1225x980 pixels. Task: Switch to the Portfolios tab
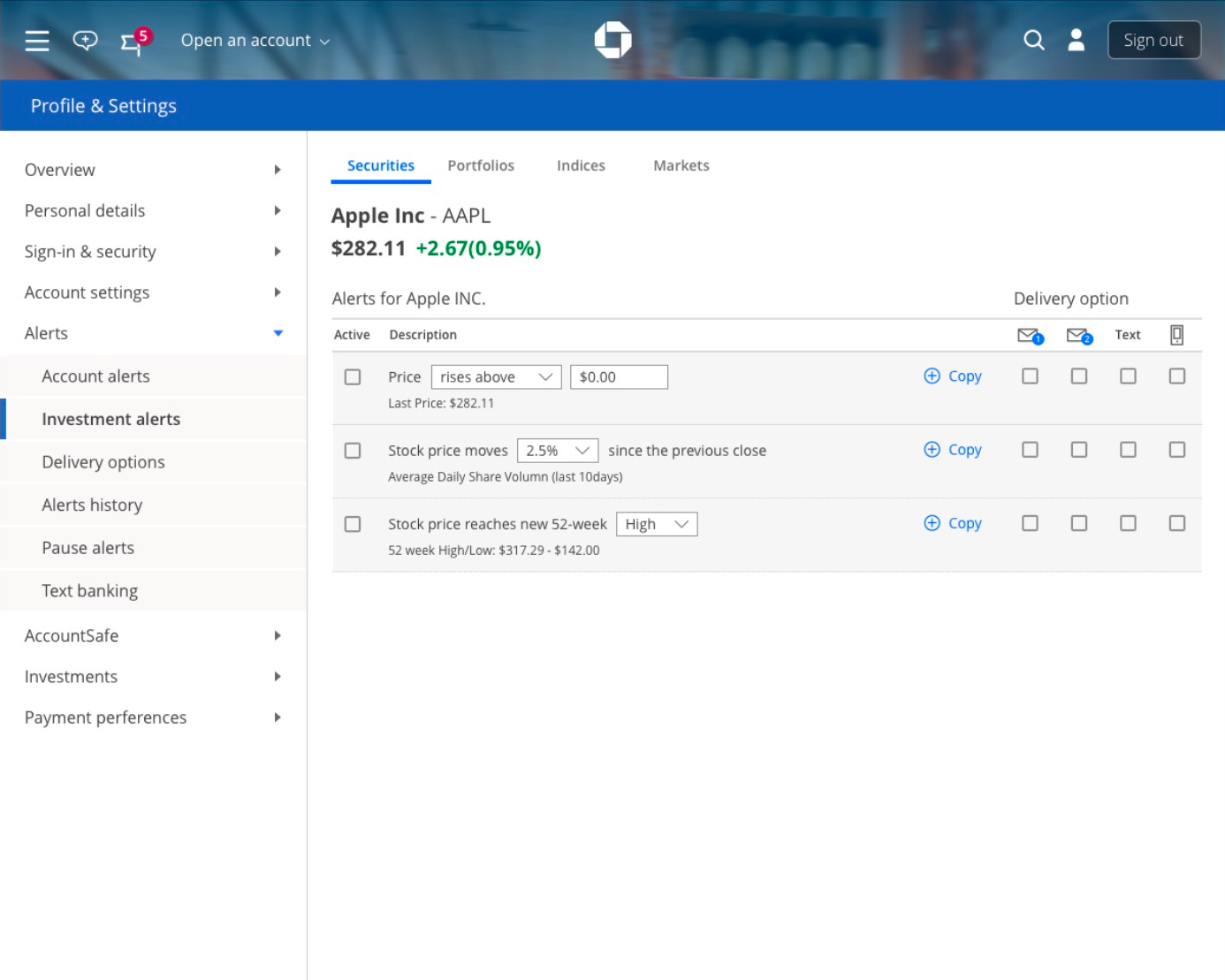tap(481, 165)
